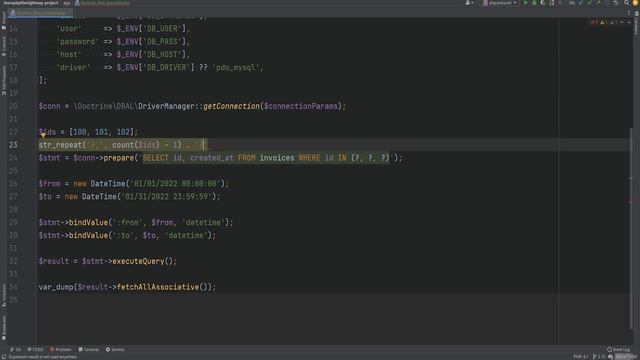640x360 pixels.
Task: Open Search Everywhere magnifier icon
Action: point(627,3)
